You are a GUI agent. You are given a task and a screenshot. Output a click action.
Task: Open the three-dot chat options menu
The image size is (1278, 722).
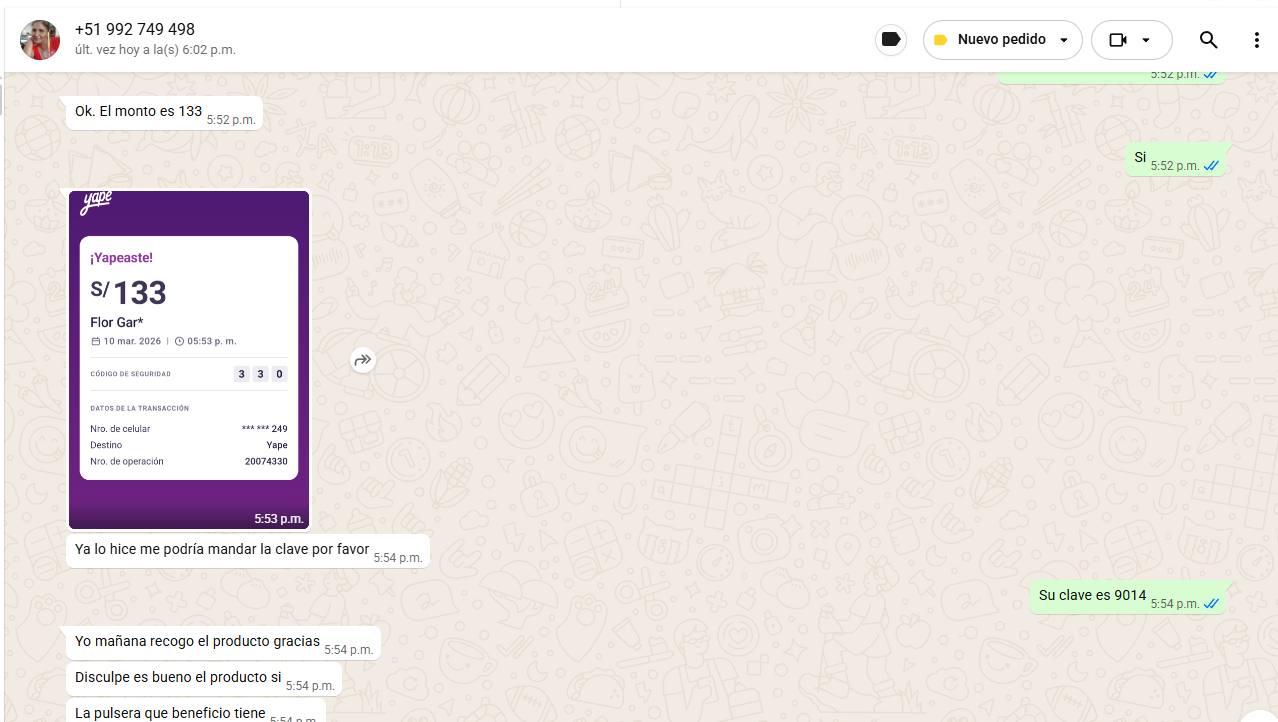click(1257, 40)
